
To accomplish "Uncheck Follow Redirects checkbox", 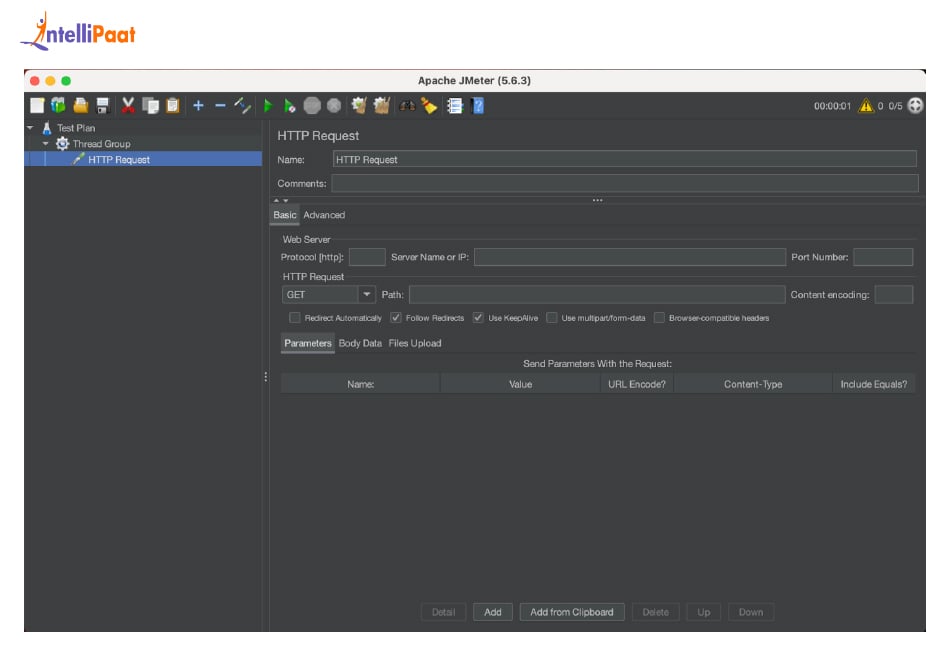I will click(x=396, y=317).
